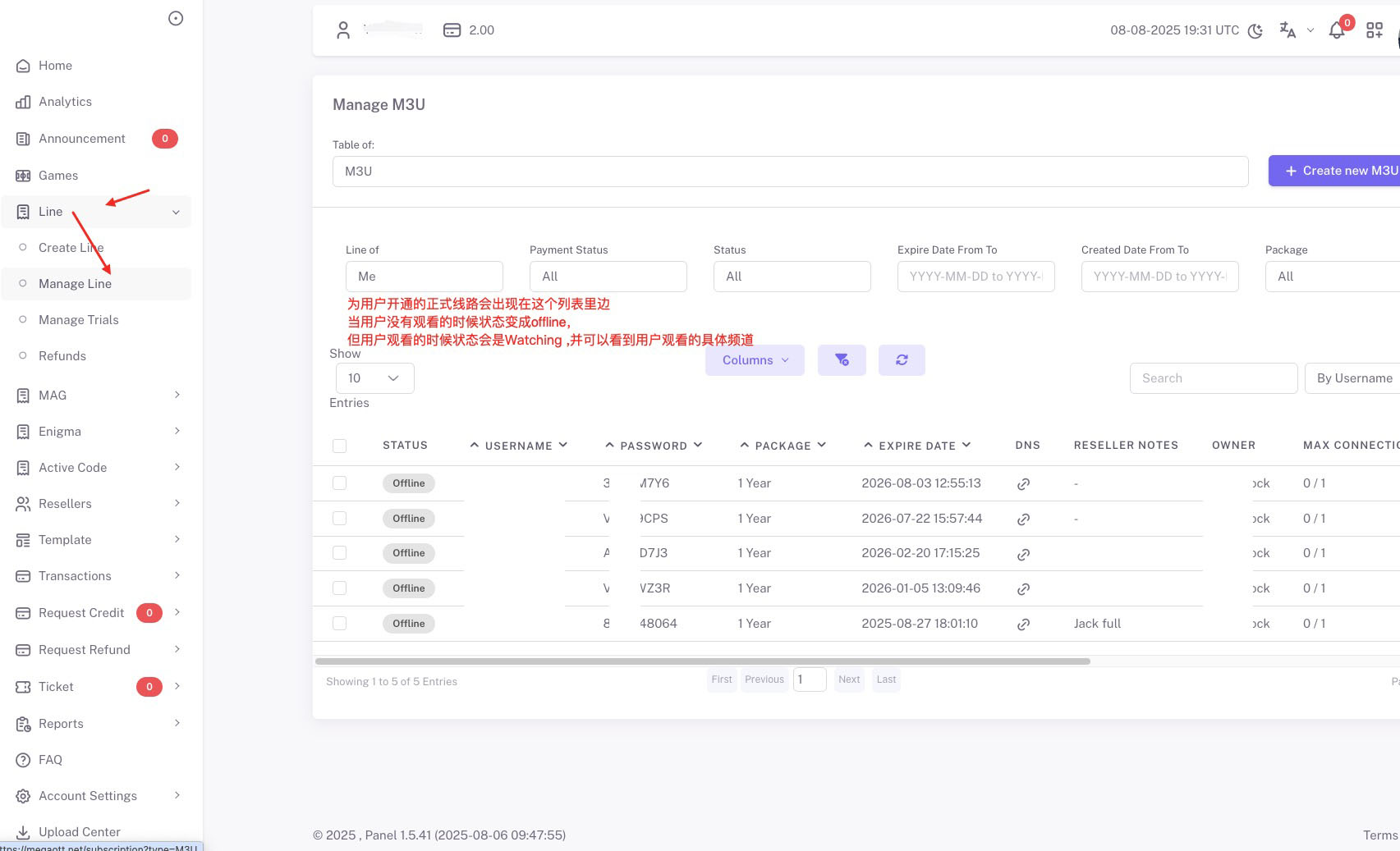Click the apps grid plus icon
Viewport: 1400px width, 851px height.
point(1375,30)
